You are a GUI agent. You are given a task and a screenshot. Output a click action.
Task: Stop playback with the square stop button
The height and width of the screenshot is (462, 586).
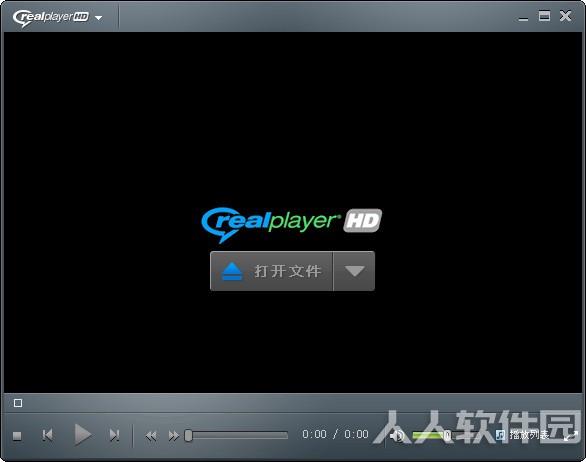click(x=17, y=436)
